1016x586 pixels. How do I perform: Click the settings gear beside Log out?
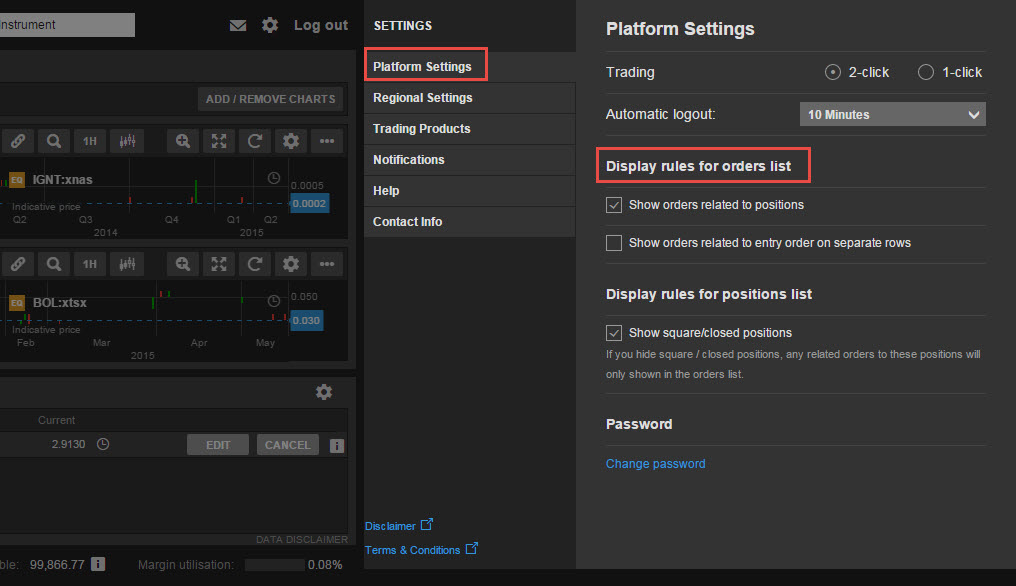tap(270, 25)
